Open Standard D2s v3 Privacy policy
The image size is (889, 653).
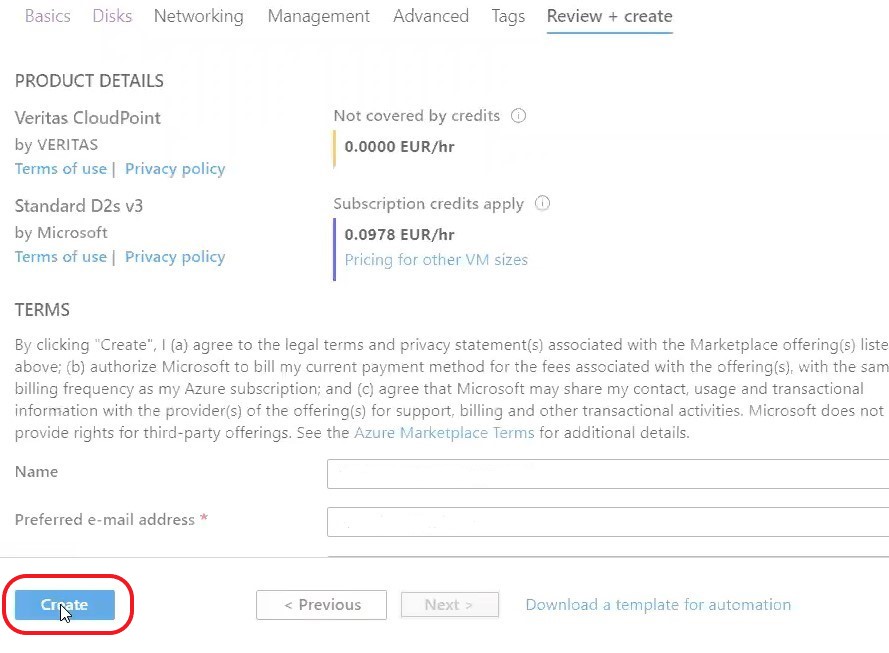(175, 257)
